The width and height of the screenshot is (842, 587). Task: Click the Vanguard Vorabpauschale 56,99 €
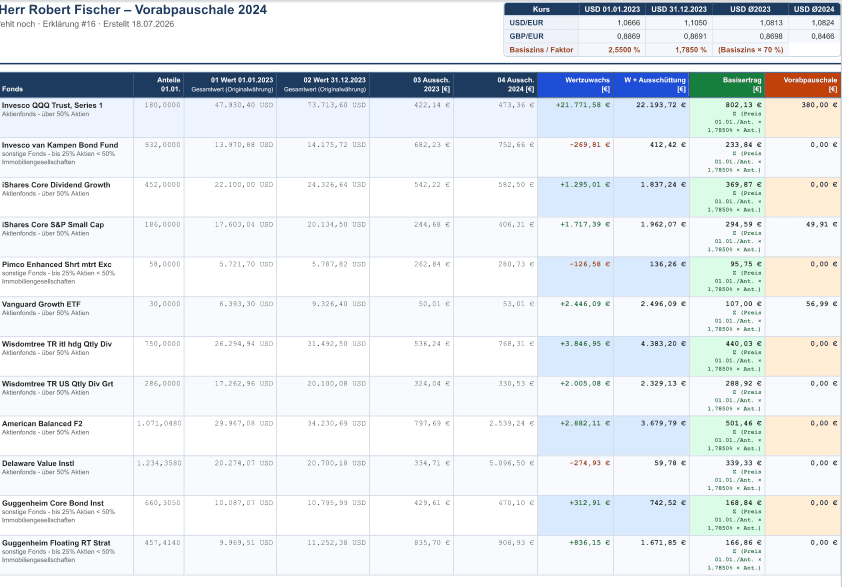click(x=821, y=304)
